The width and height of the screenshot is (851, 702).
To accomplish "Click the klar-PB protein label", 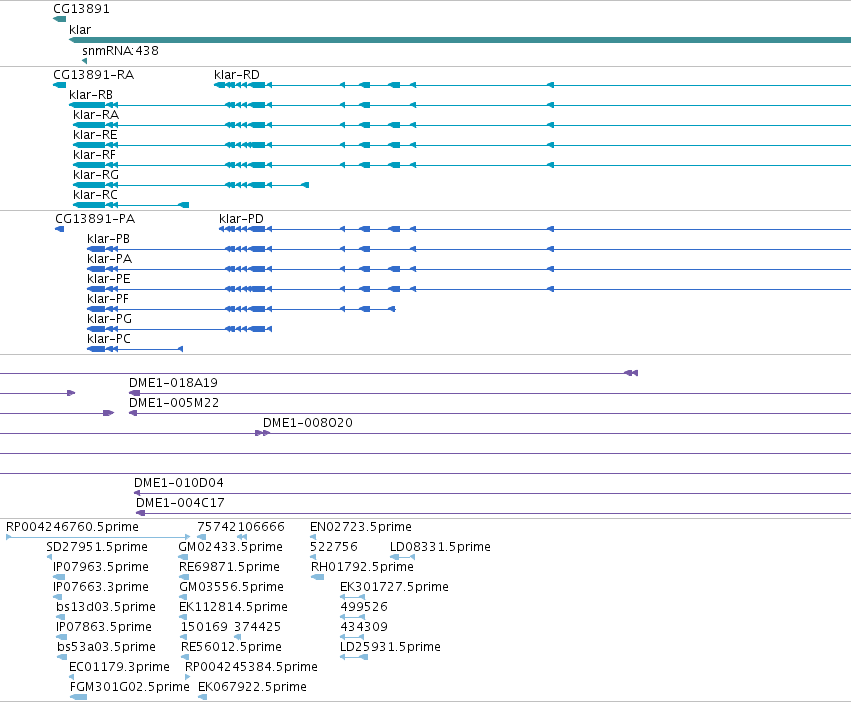I will point(108,239).
